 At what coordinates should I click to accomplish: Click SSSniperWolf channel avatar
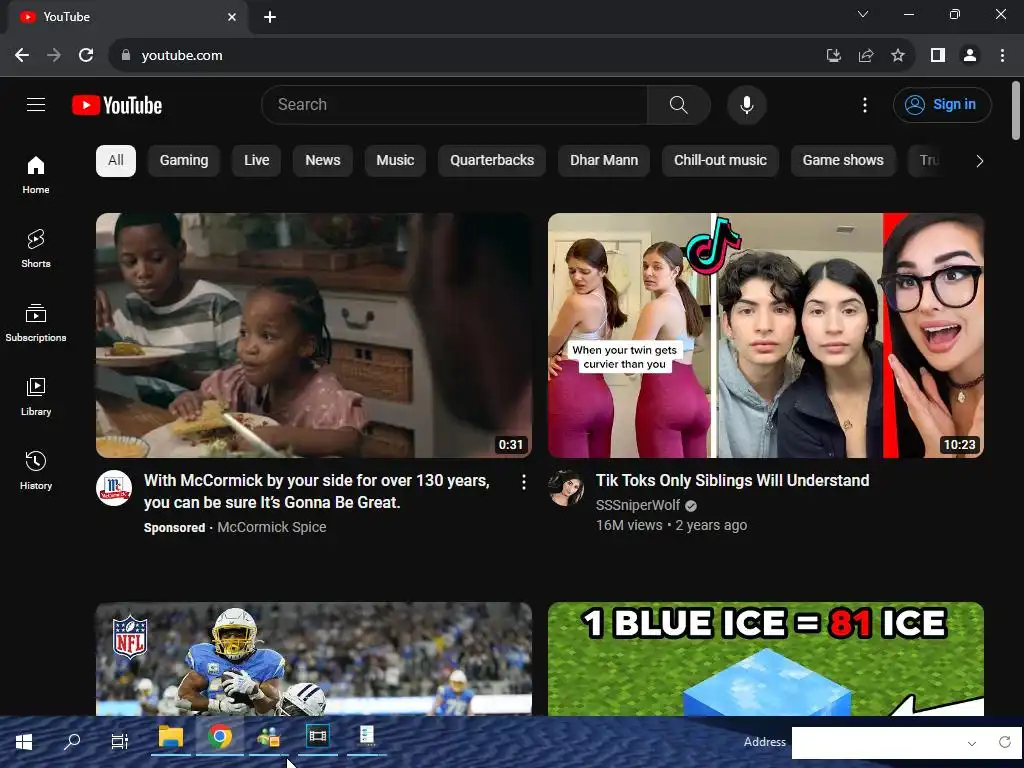coord(566,488)
